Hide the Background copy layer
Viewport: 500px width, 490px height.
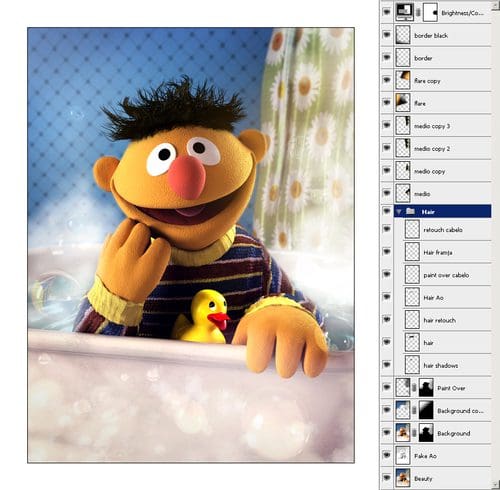(387, 410)
